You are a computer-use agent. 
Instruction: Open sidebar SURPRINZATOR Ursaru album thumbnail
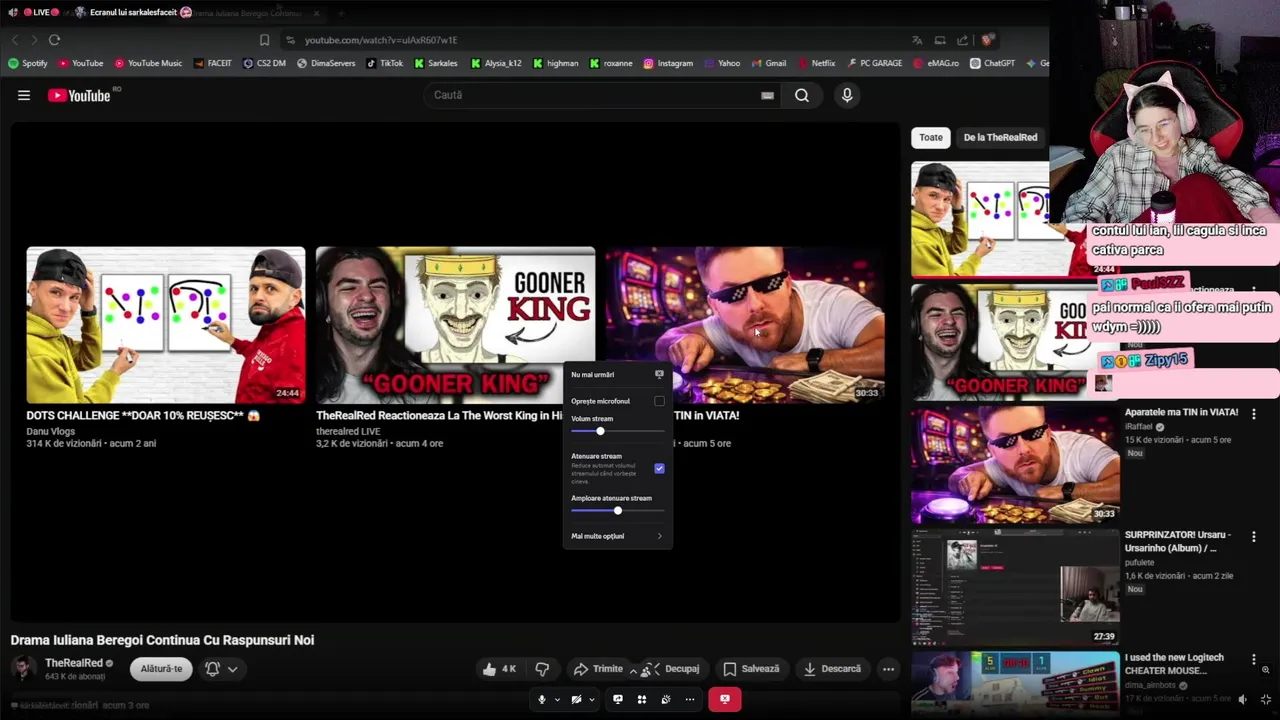tap(1015, 587)
